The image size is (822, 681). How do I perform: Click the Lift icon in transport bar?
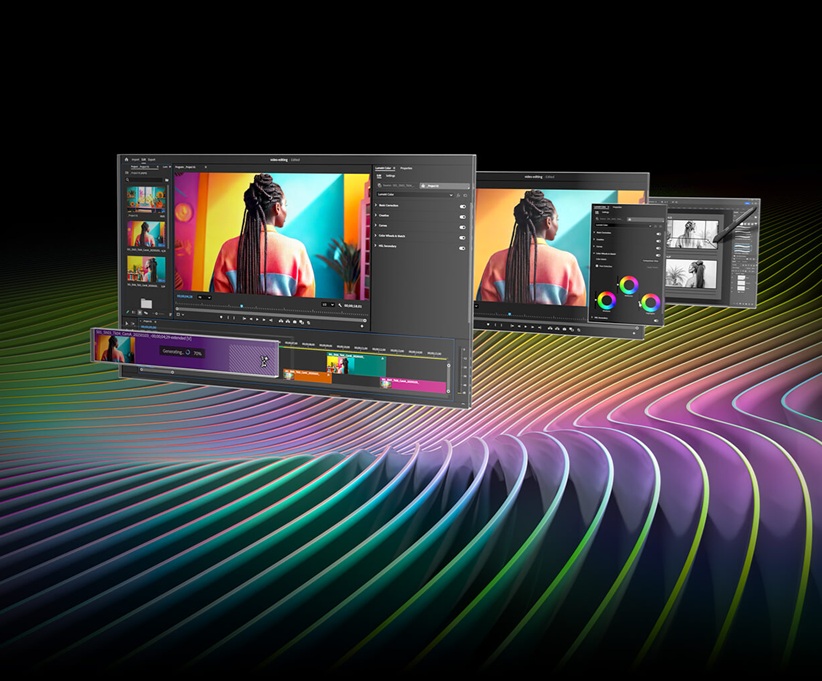[x=280, y=321]
